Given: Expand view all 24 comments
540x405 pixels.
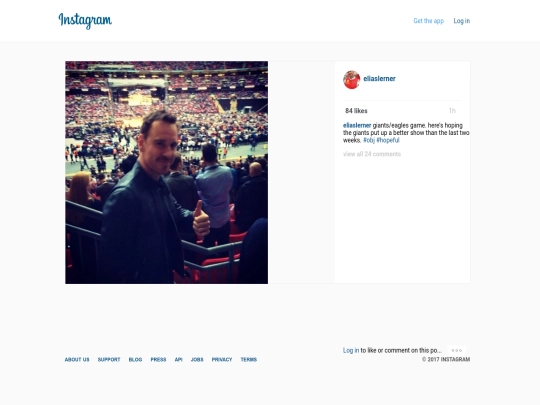Looking at the screenshot, I should click(372, 154).
